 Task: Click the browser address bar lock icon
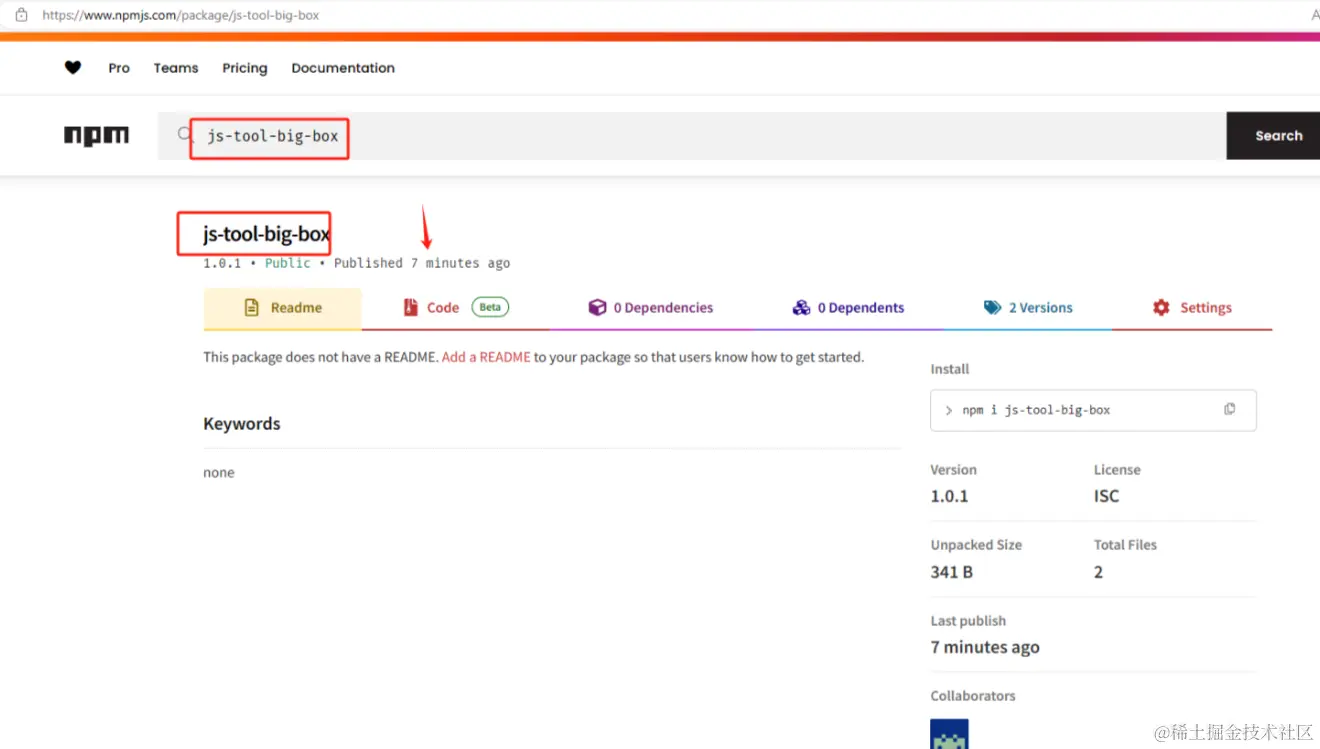click(21, 15)
